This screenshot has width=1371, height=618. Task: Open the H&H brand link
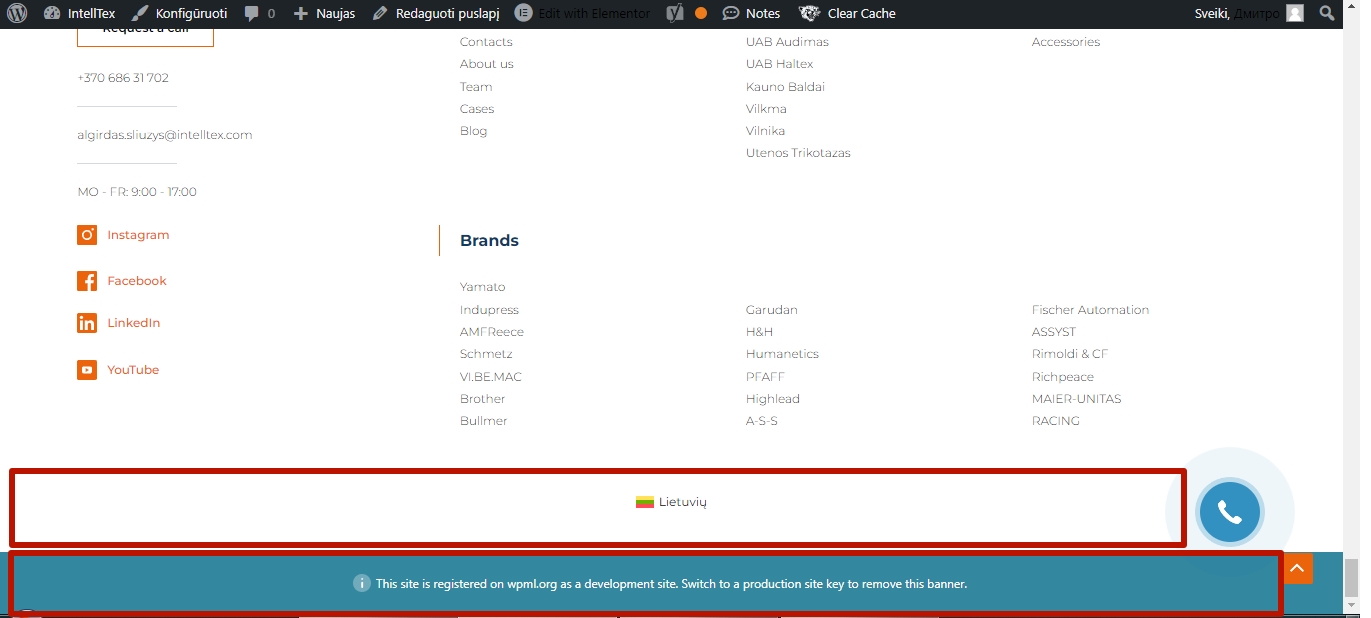click(x=759, y=332)
